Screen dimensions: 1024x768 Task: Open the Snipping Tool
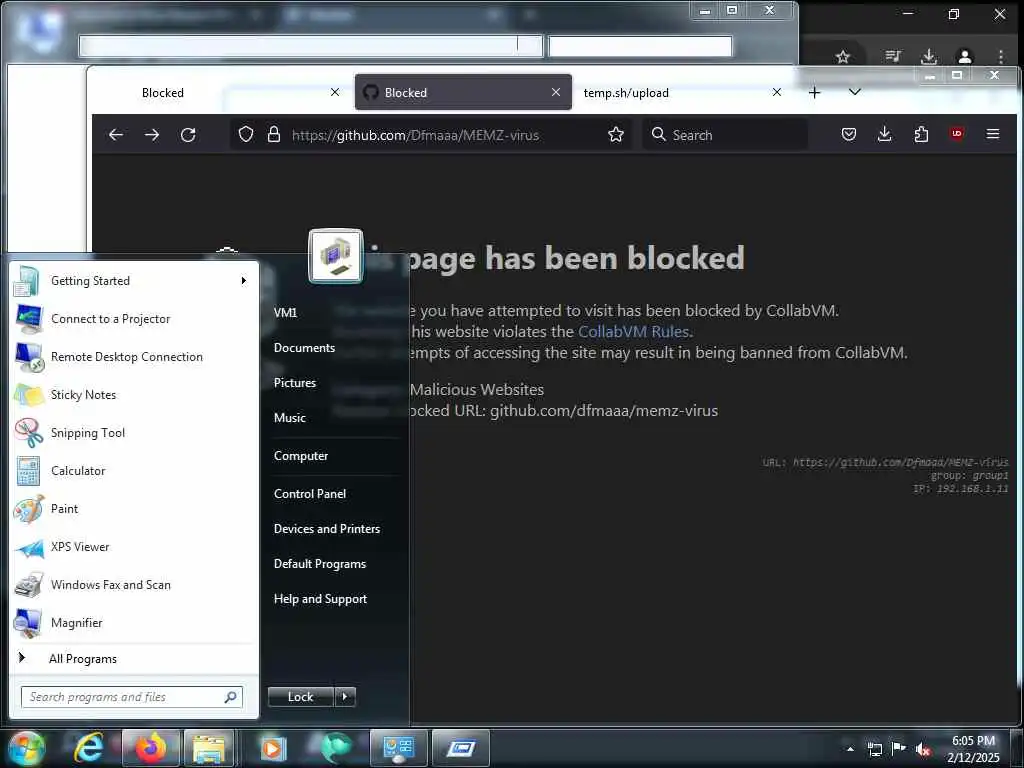(x=134, y=432)
